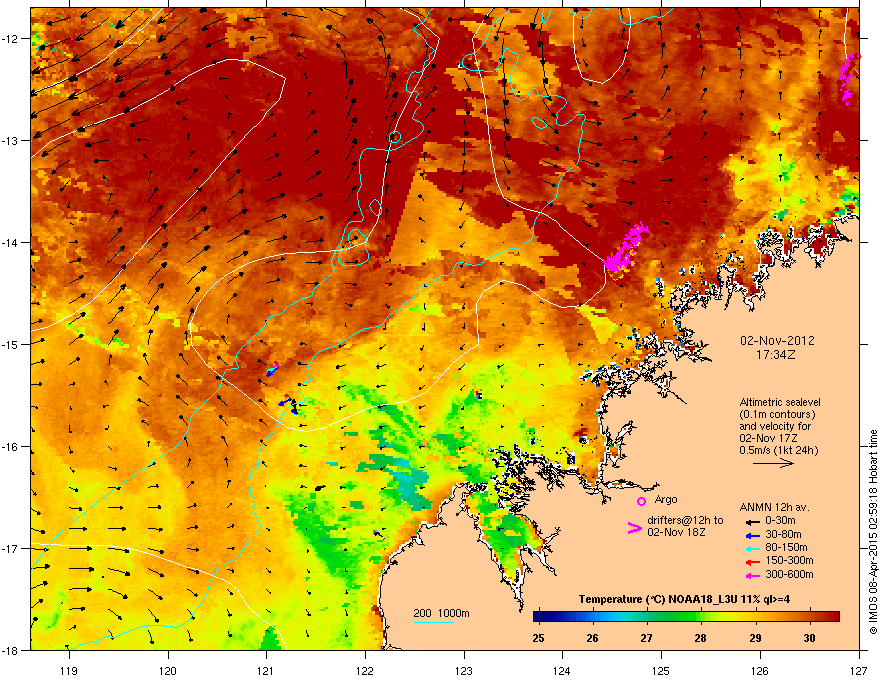
Task: Click the magenta drifter track near 124.5°E, -14°
Action: point(626,248)
